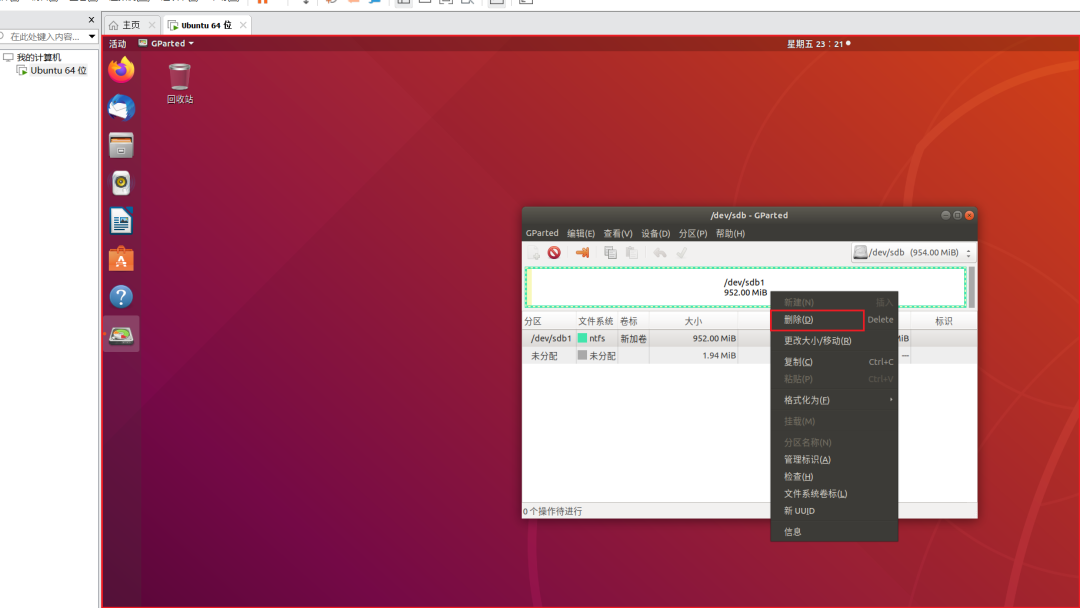
Task: Open the Files manager dock icon
Action: pyautogui.click(x=121, y=145)
